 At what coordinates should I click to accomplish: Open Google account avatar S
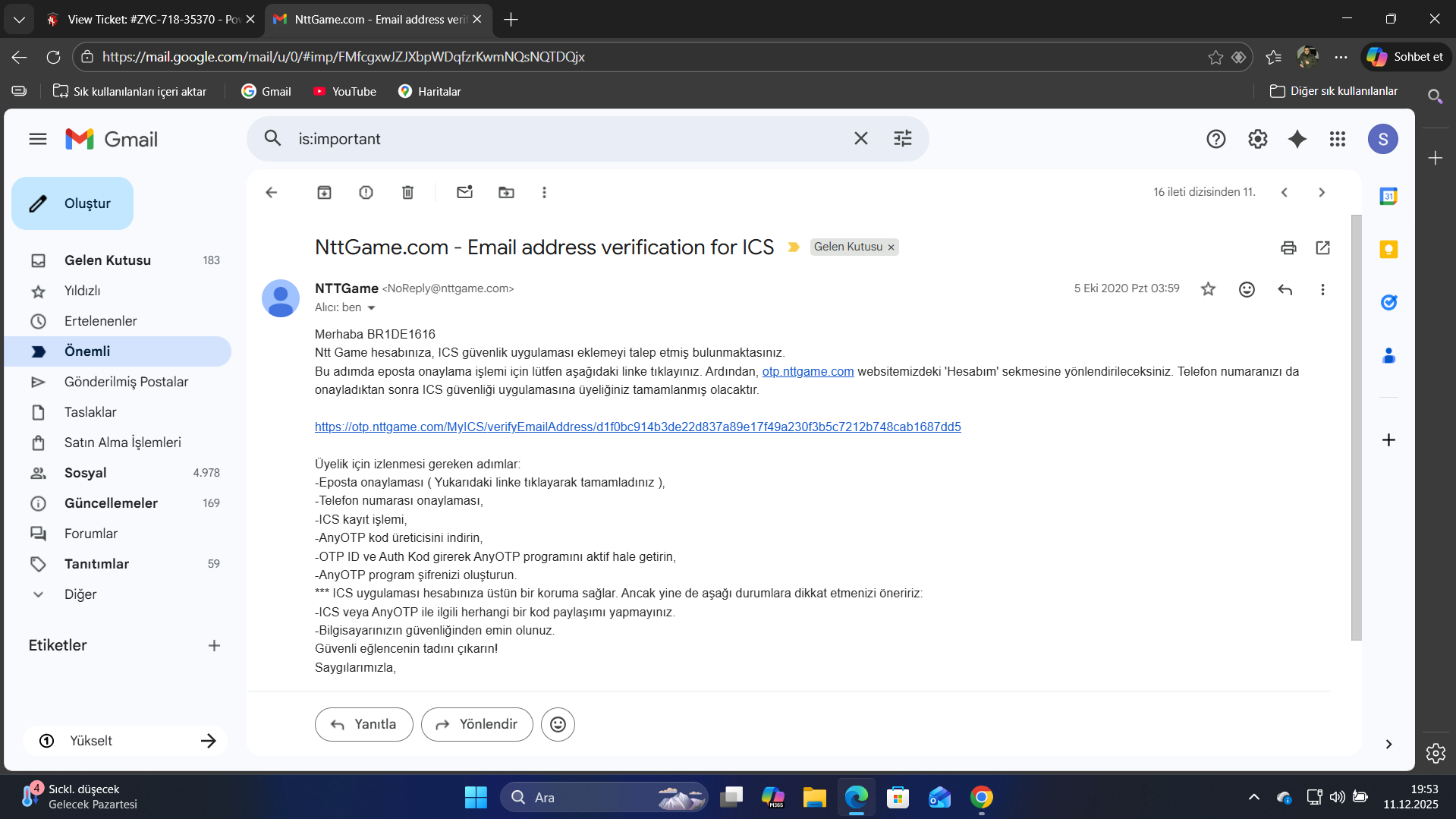pyautogui.click(x=1383, y=139)
